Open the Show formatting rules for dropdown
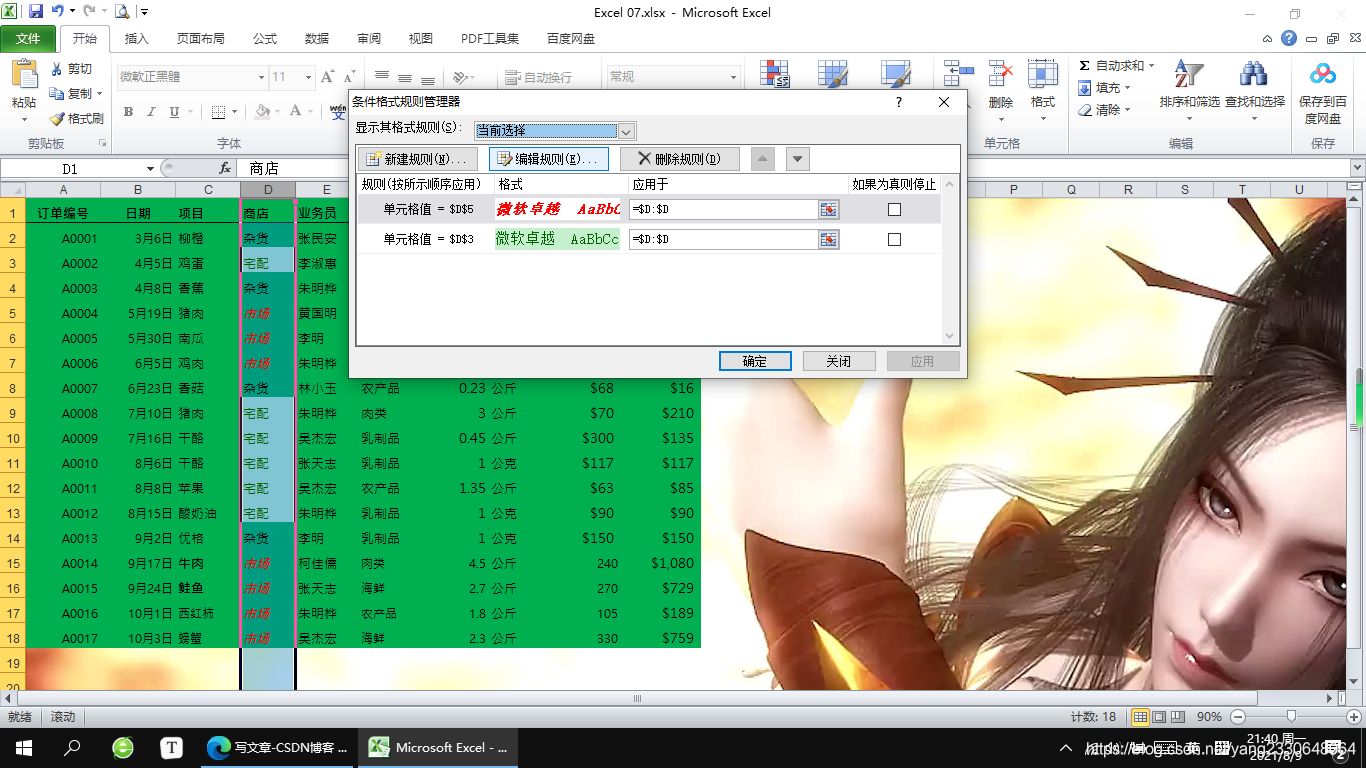 [626, 131]
